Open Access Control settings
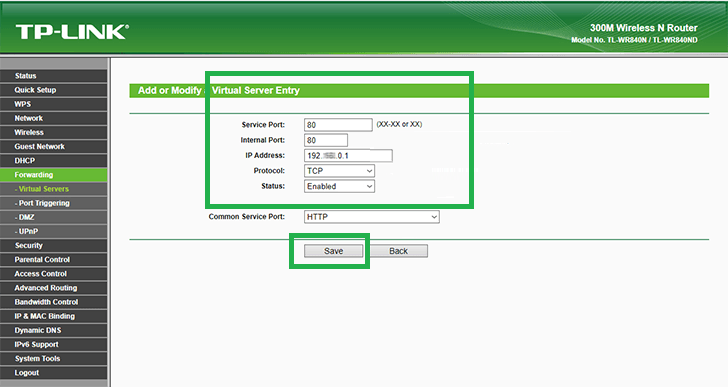Viewport: 728px width, 387px height. (54, 274)
